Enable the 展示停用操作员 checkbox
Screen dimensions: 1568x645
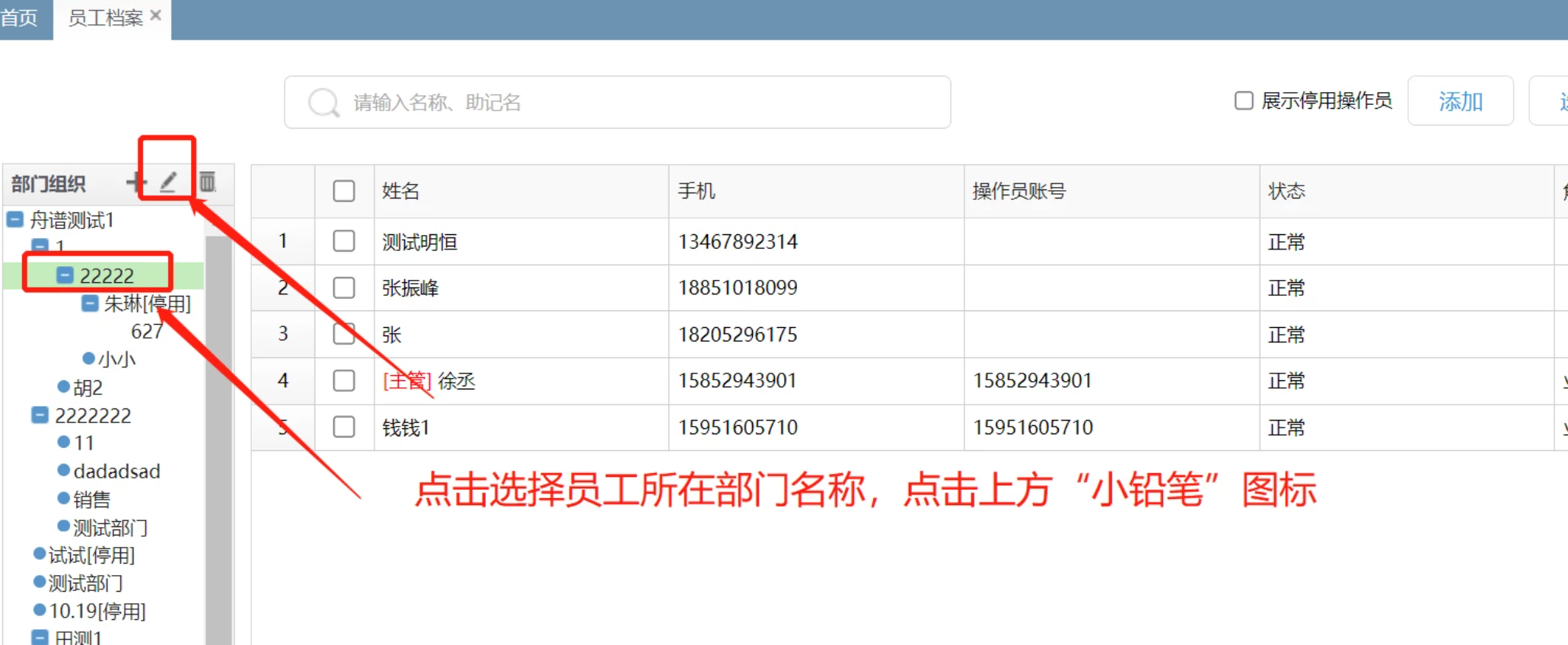click(1243, 101)
